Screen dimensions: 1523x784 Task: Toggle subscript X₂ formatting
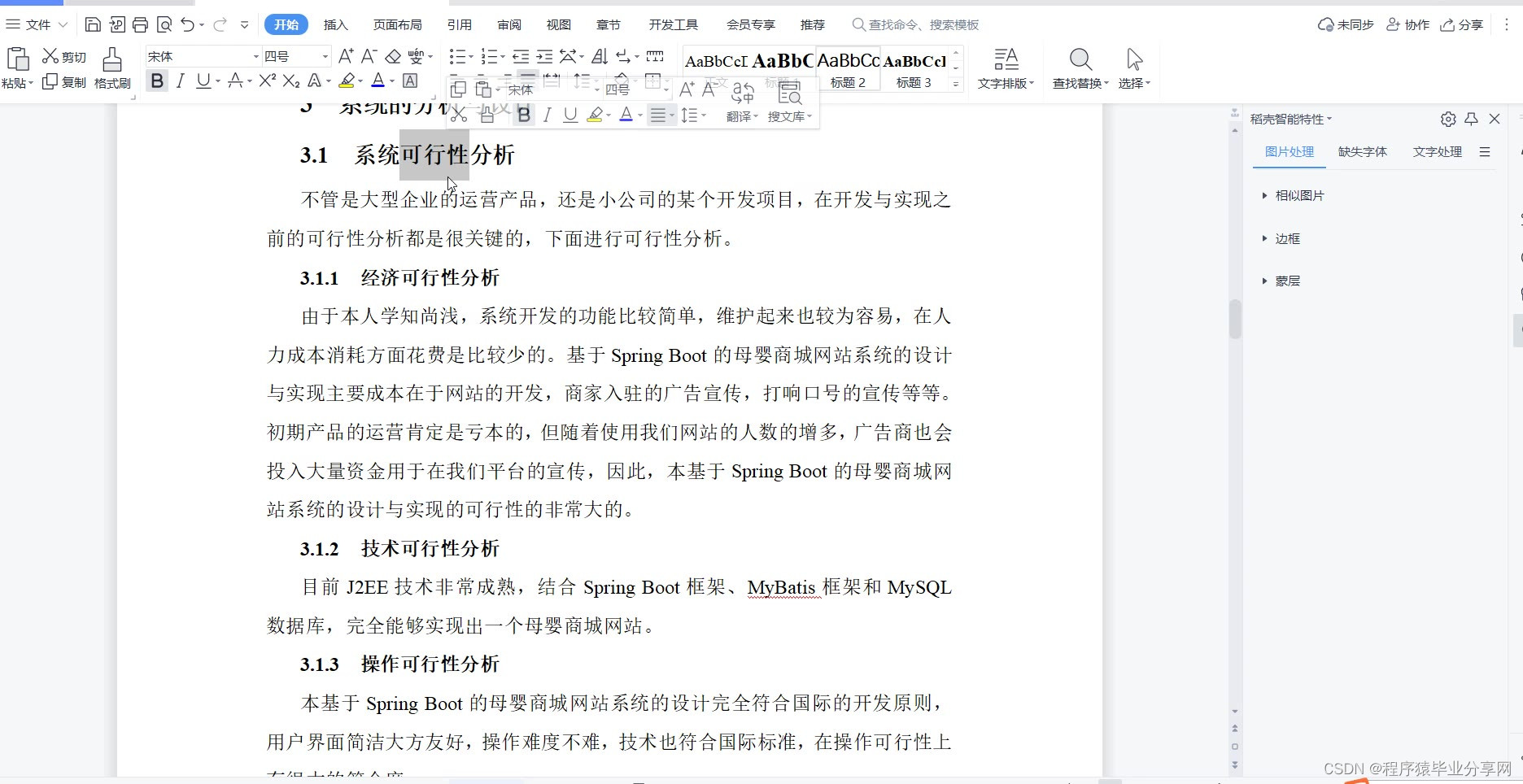[x=291, y=81]
